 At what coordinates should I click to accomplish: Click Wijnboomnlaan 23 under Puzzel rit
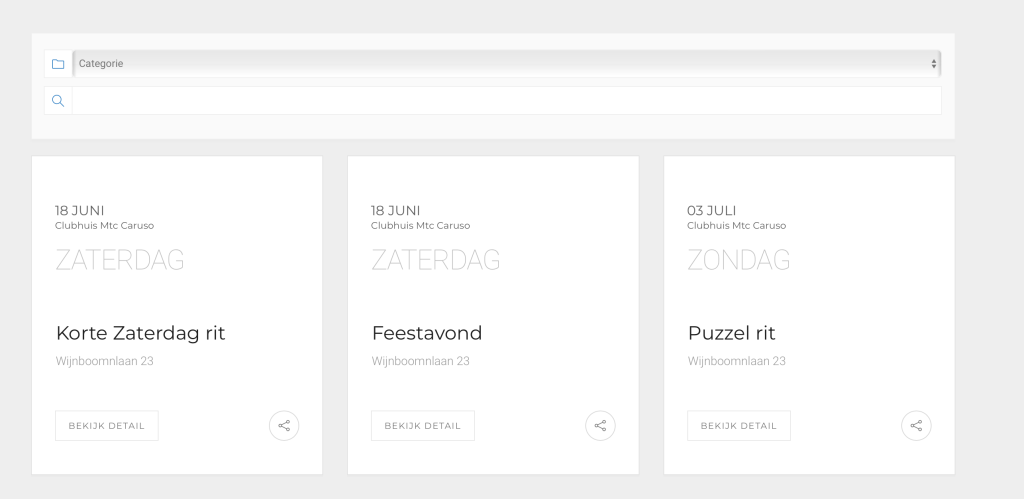tap(737, 361)
